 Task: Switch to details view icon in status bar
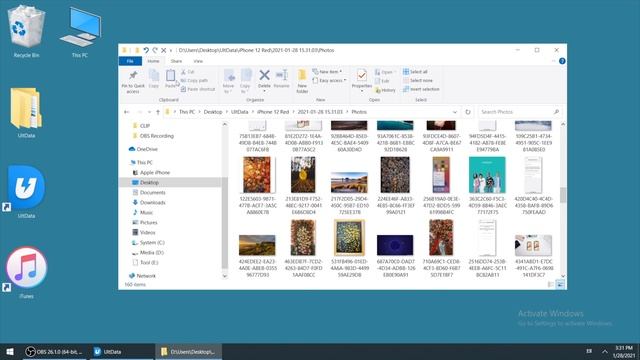pyautogui.click(x=551, y=284)
